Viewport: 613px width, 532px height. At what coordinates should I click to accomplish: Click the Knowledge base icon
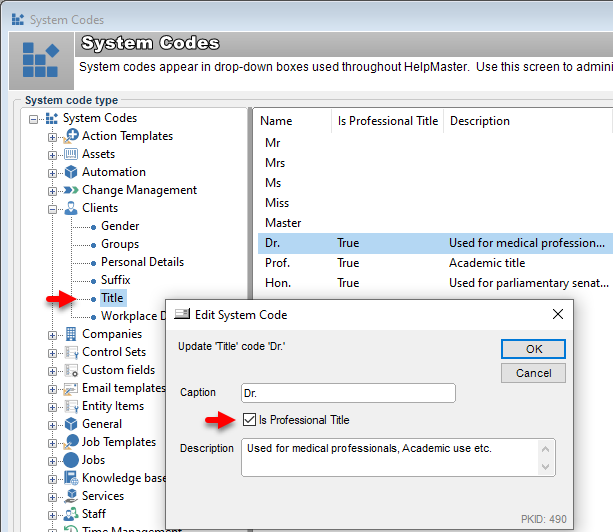coord(71,478)
